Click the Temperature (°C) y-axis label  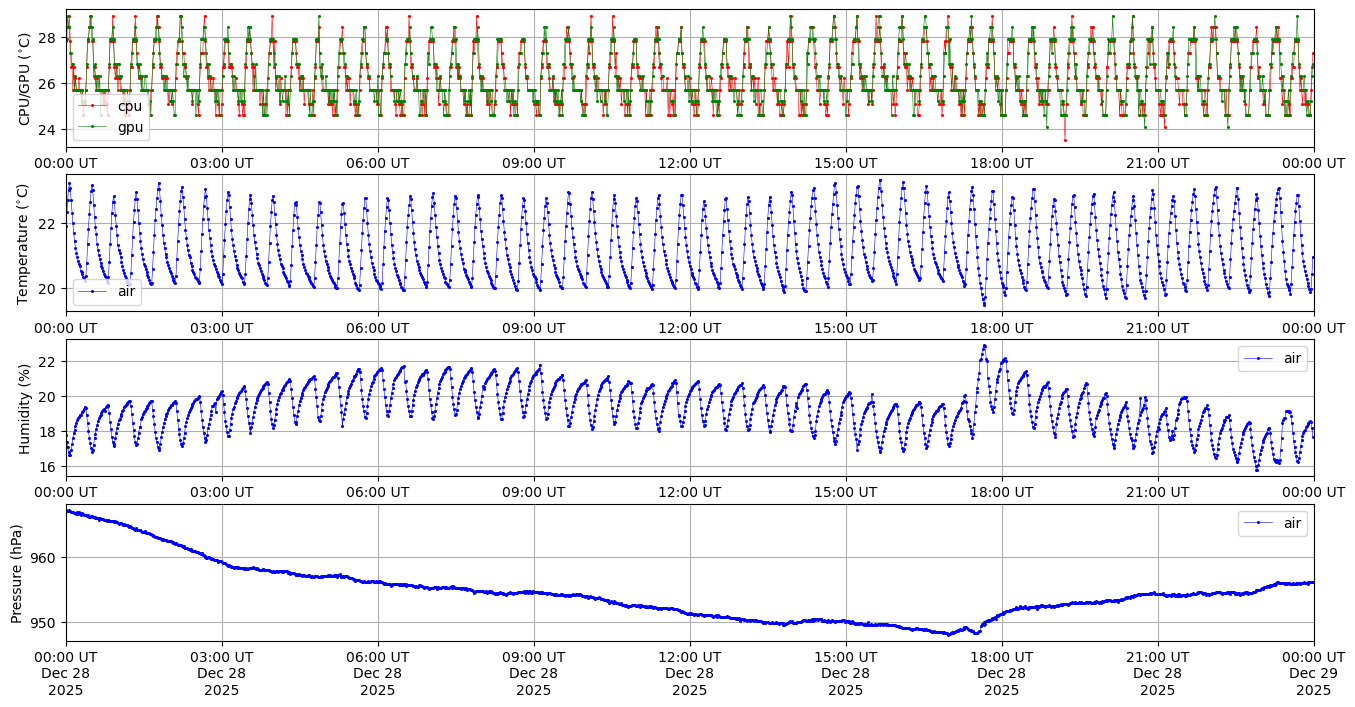pyautogui.click(x=26, y=244)
